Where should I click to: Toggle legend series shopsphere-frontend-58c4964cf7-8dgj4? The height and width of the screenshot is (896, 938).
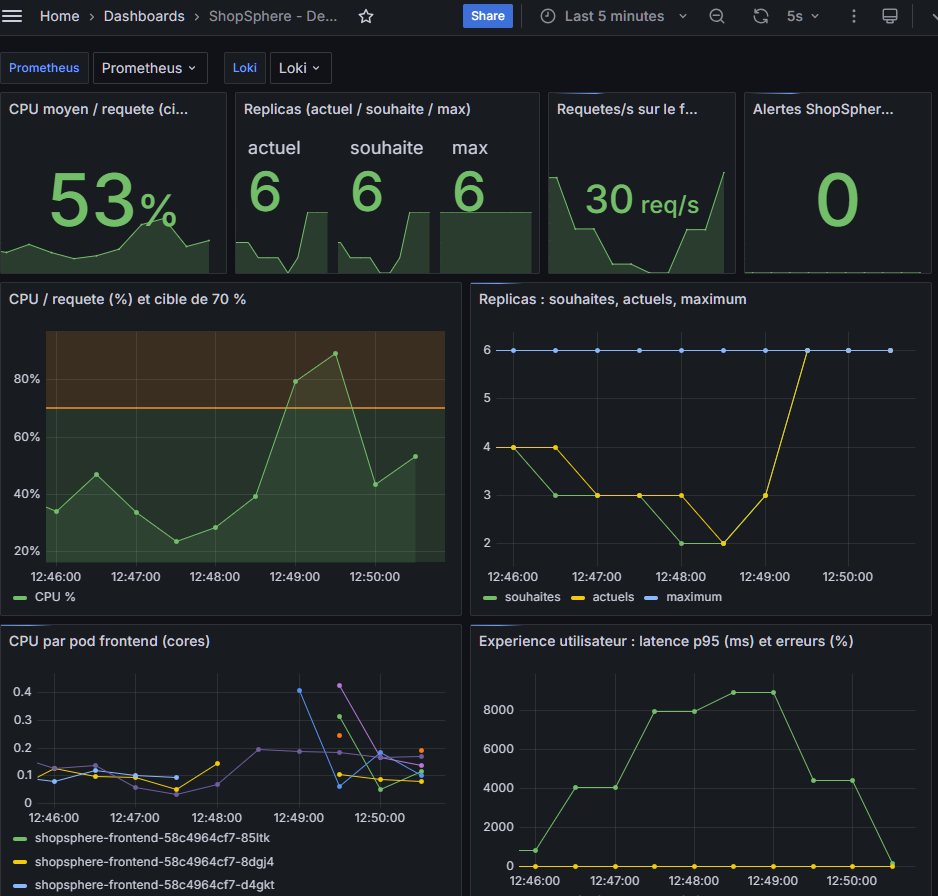154,862
